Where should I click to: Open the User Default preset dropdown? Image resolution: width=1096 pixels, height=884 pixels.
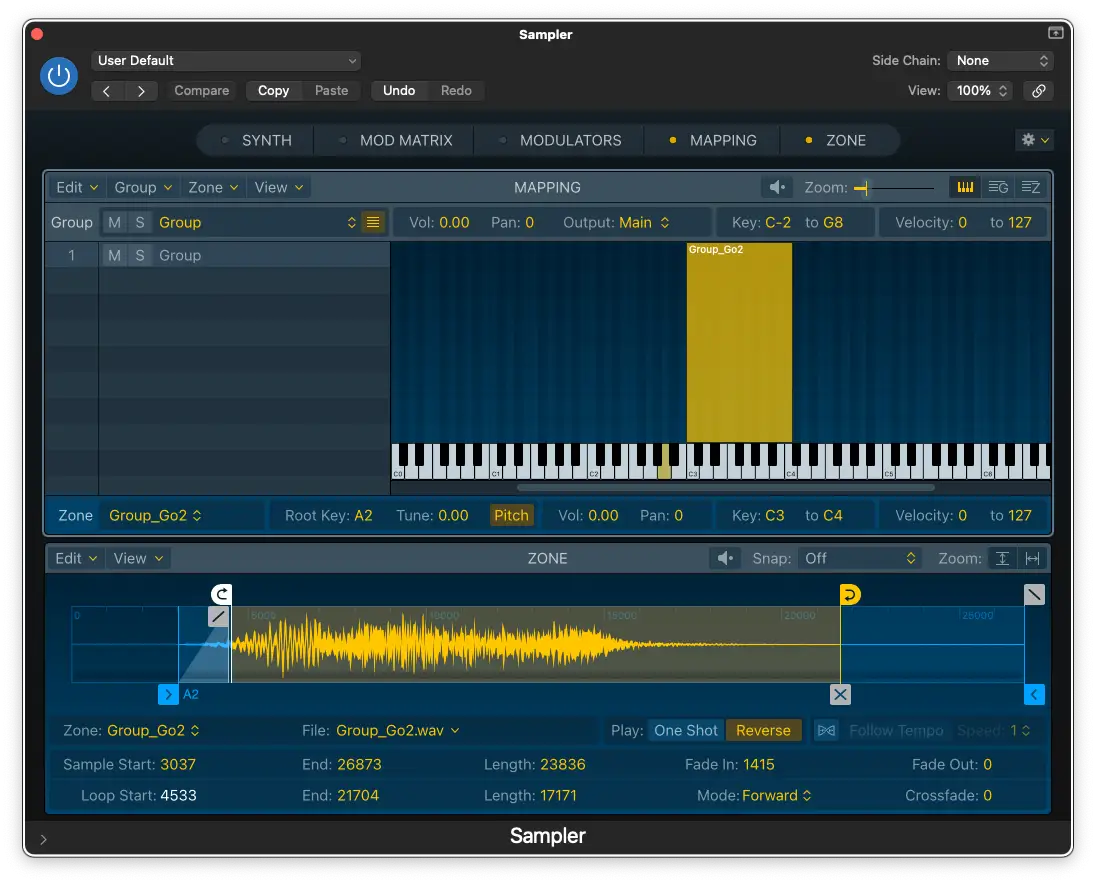pyautogui.click(x=227, y=61)
